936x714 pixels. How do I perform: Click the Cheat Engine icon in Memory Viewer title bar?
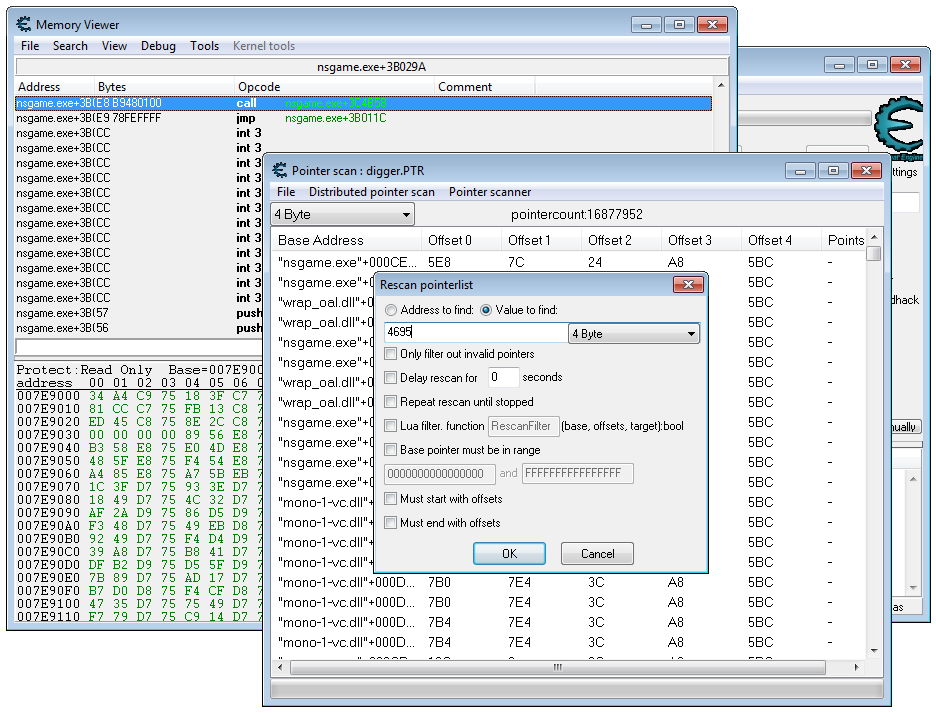(24, 24)
